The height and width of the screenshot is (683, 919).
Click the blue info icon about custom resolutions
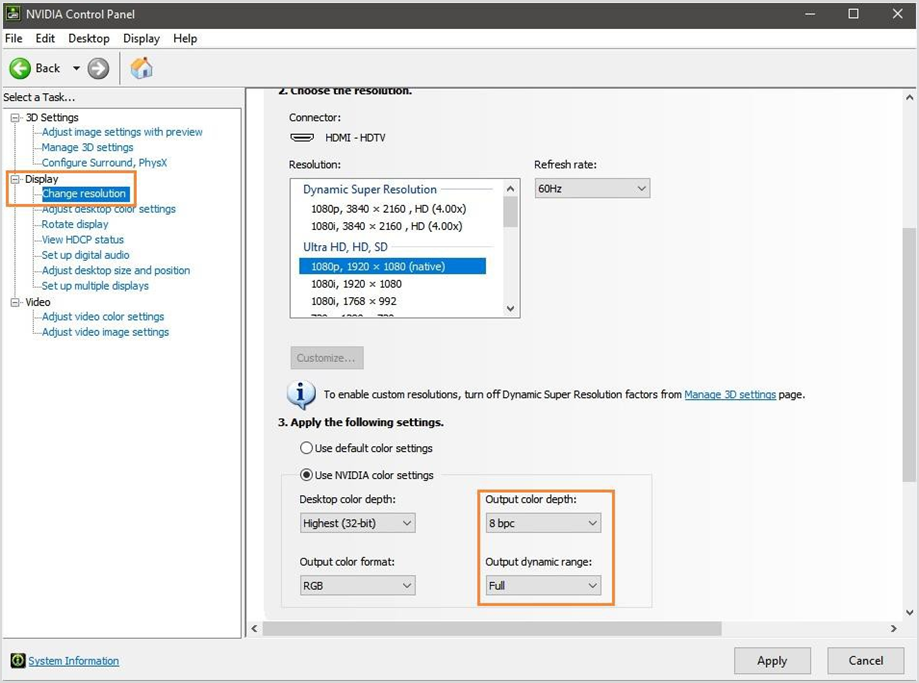pos(301,394)
